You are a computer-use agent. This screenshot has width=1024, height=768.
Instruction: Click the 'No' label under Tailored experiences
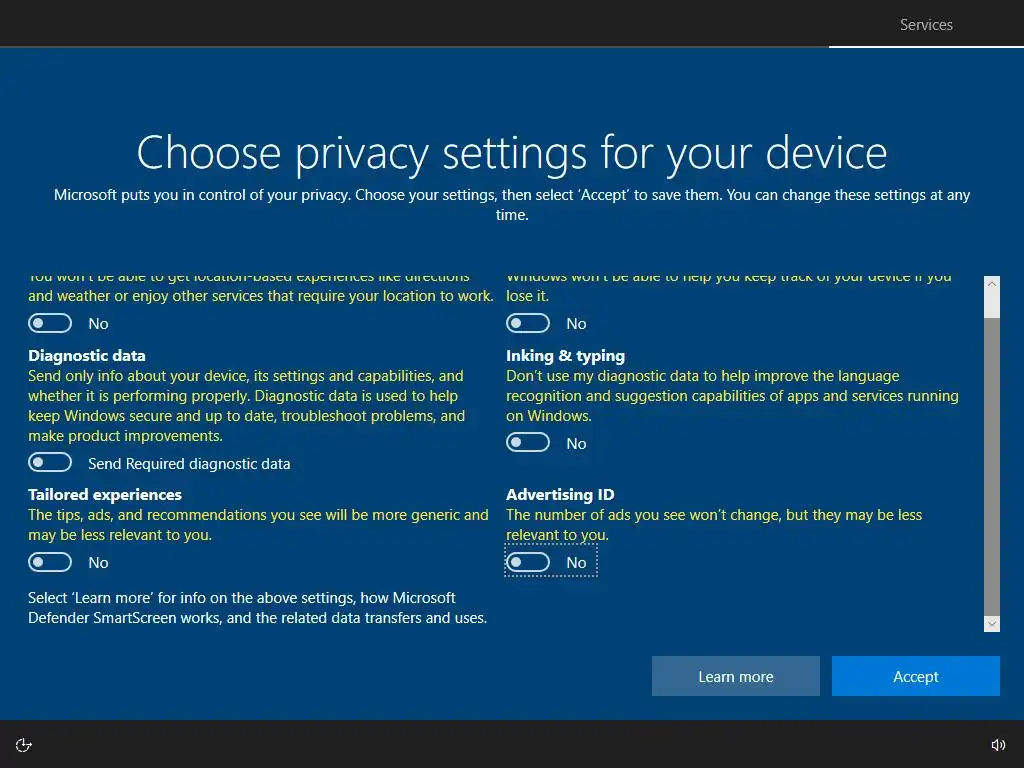[x=99, y=563]
